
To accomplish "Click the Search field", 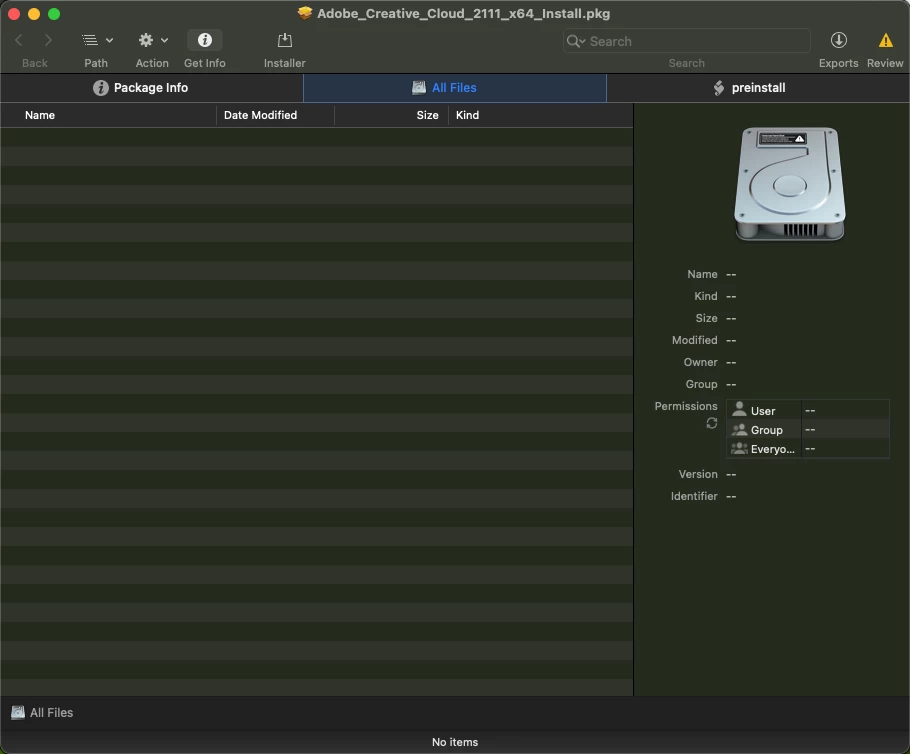I will click(687, 41).
